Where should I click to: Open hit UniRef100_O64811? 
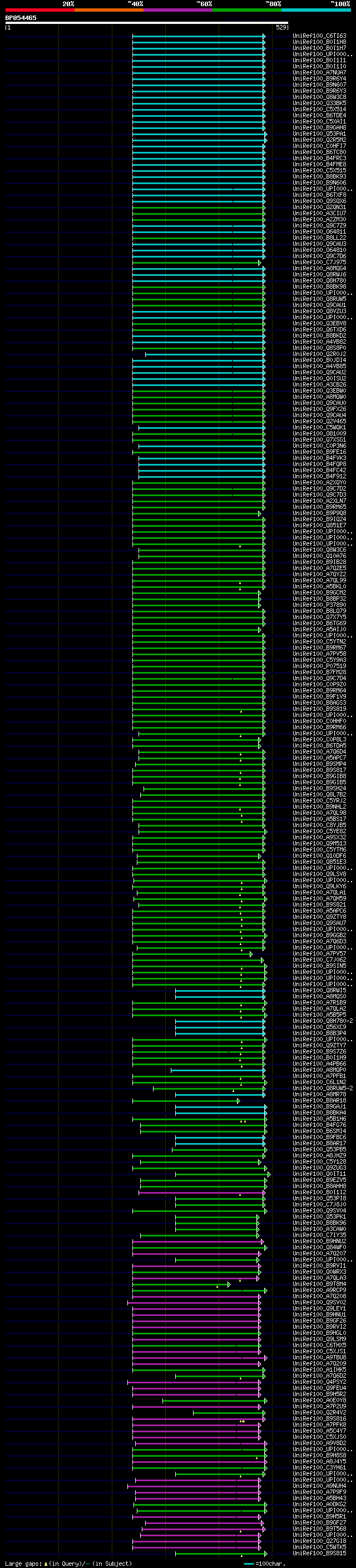(319, 231)
